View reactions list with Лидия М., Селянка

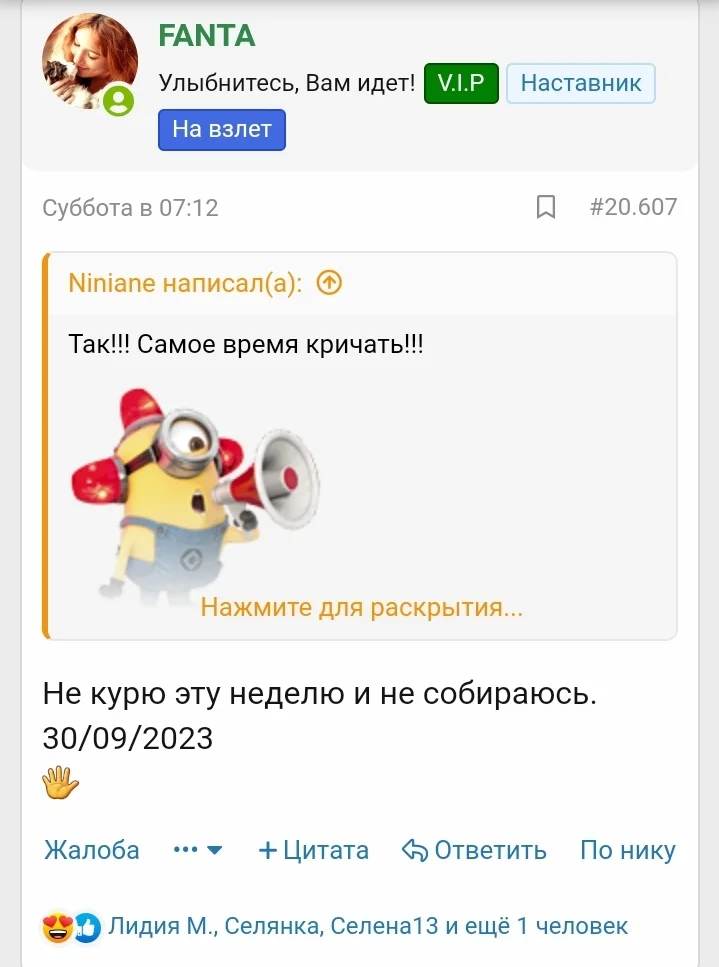tap(368, 926)
